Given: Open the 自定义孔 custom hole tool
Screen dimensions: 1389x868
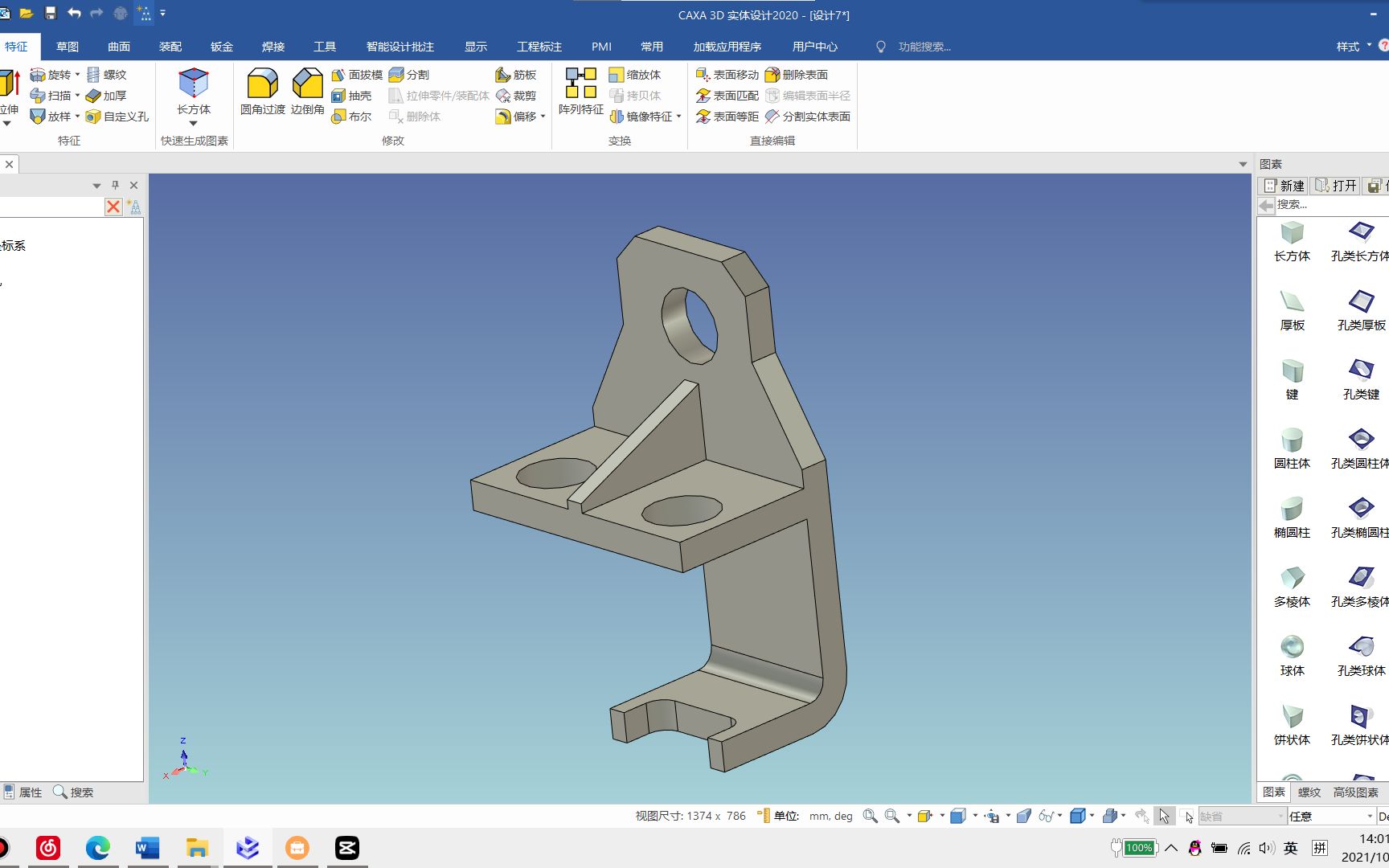Looking at the screenshot, I should click(117, 117).
